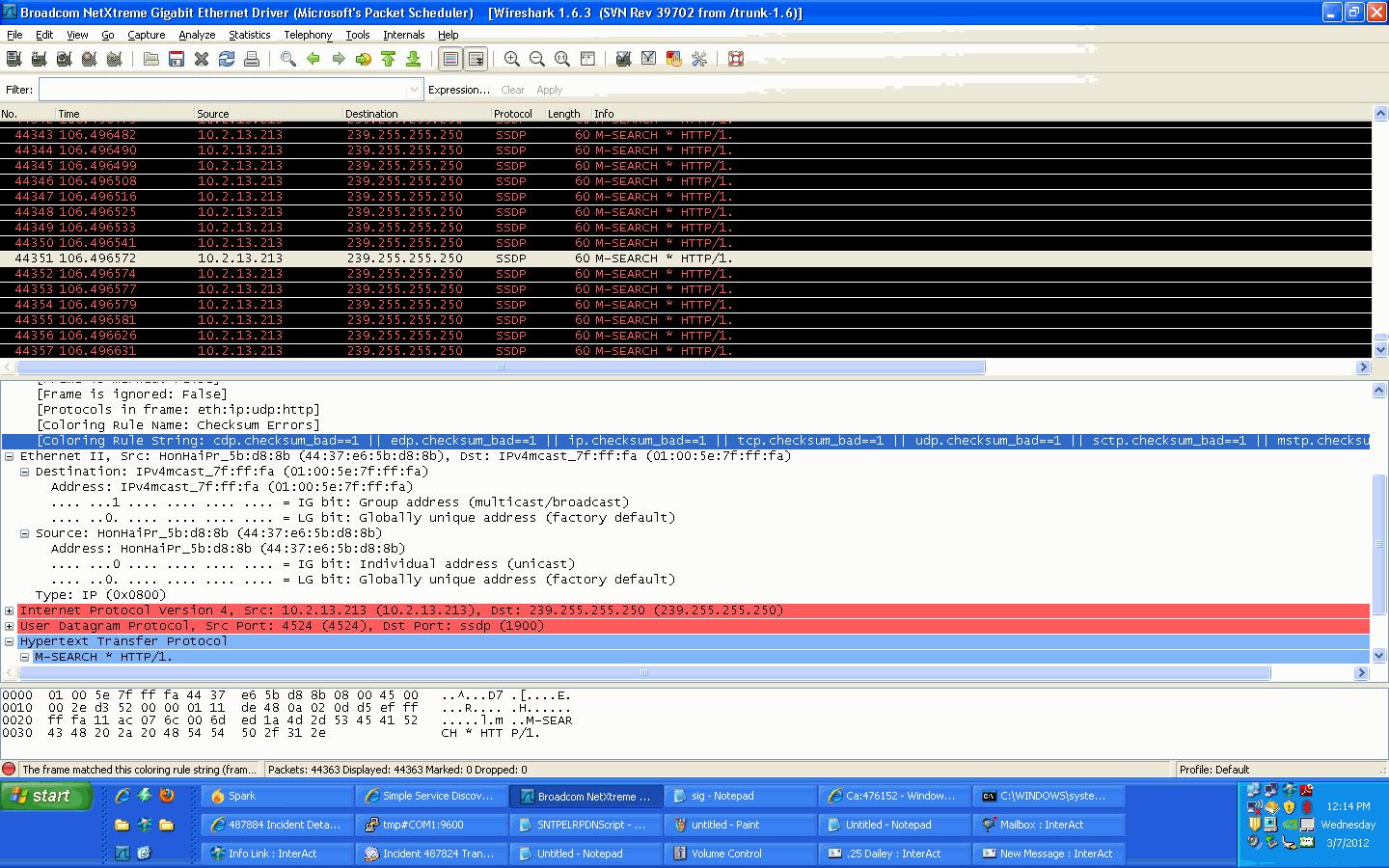Click the Apply filter button
This screenshot has height=868, width=1389.
click(550, 90)
